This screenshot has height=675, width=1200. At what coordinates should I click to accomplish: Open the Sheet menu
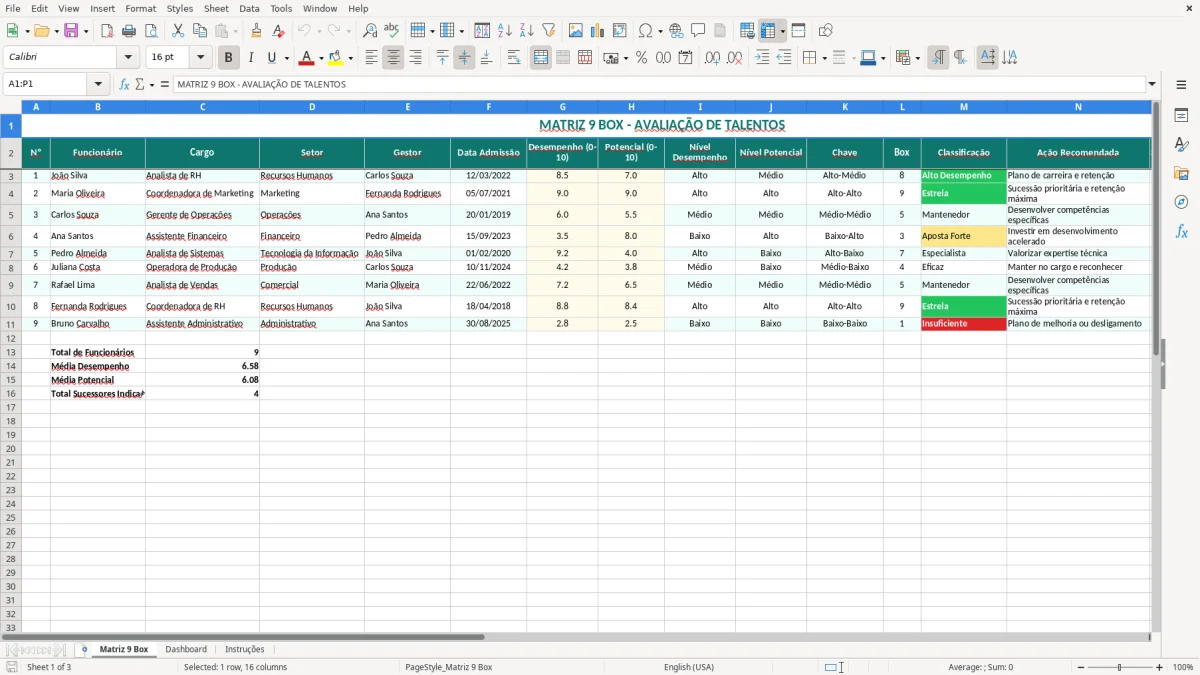click(x=216, y=8)
